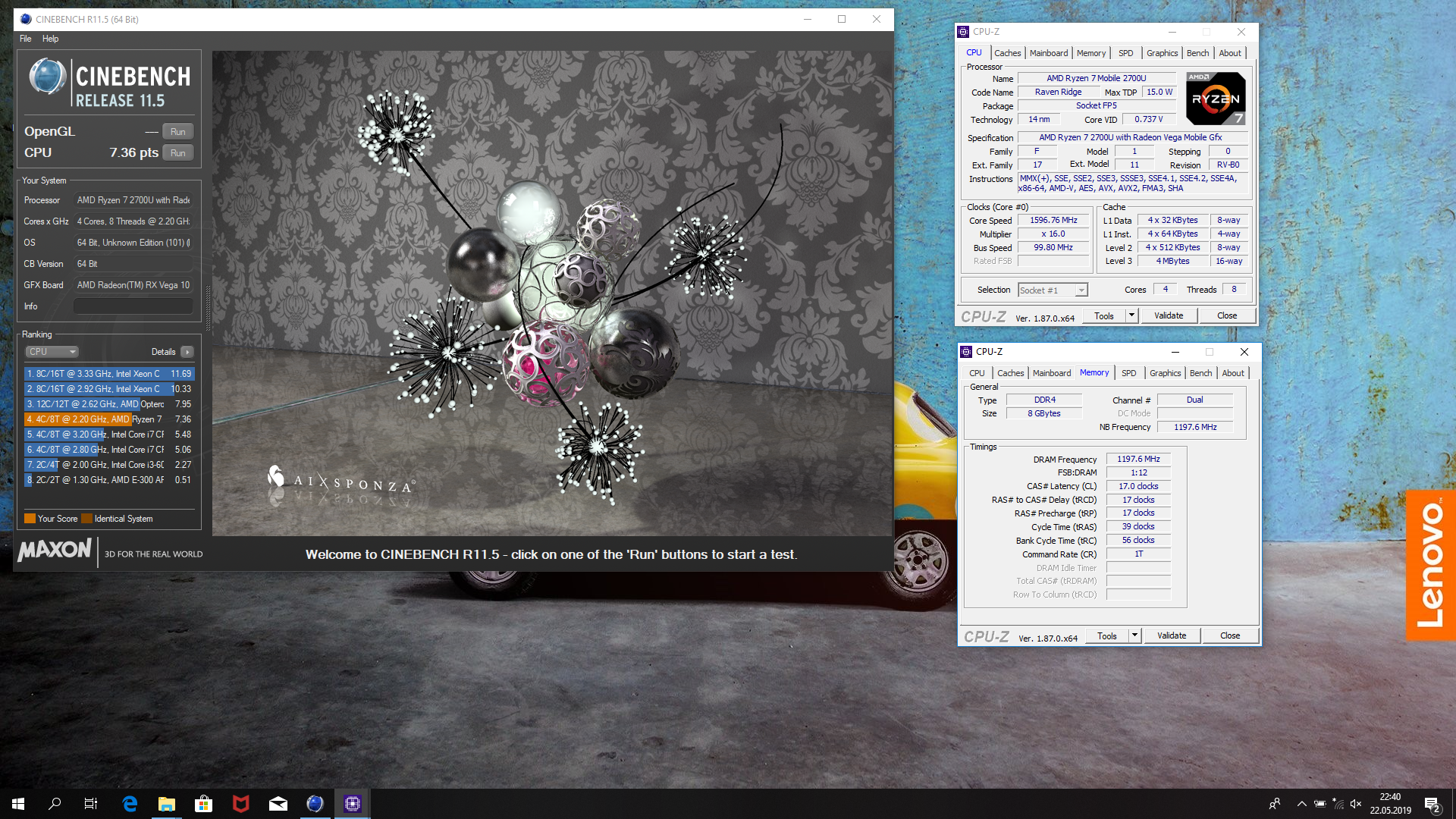Select ranking row 4C/8T @ 2.20 GHz AMD Ryzen 7

pos(109,419)
